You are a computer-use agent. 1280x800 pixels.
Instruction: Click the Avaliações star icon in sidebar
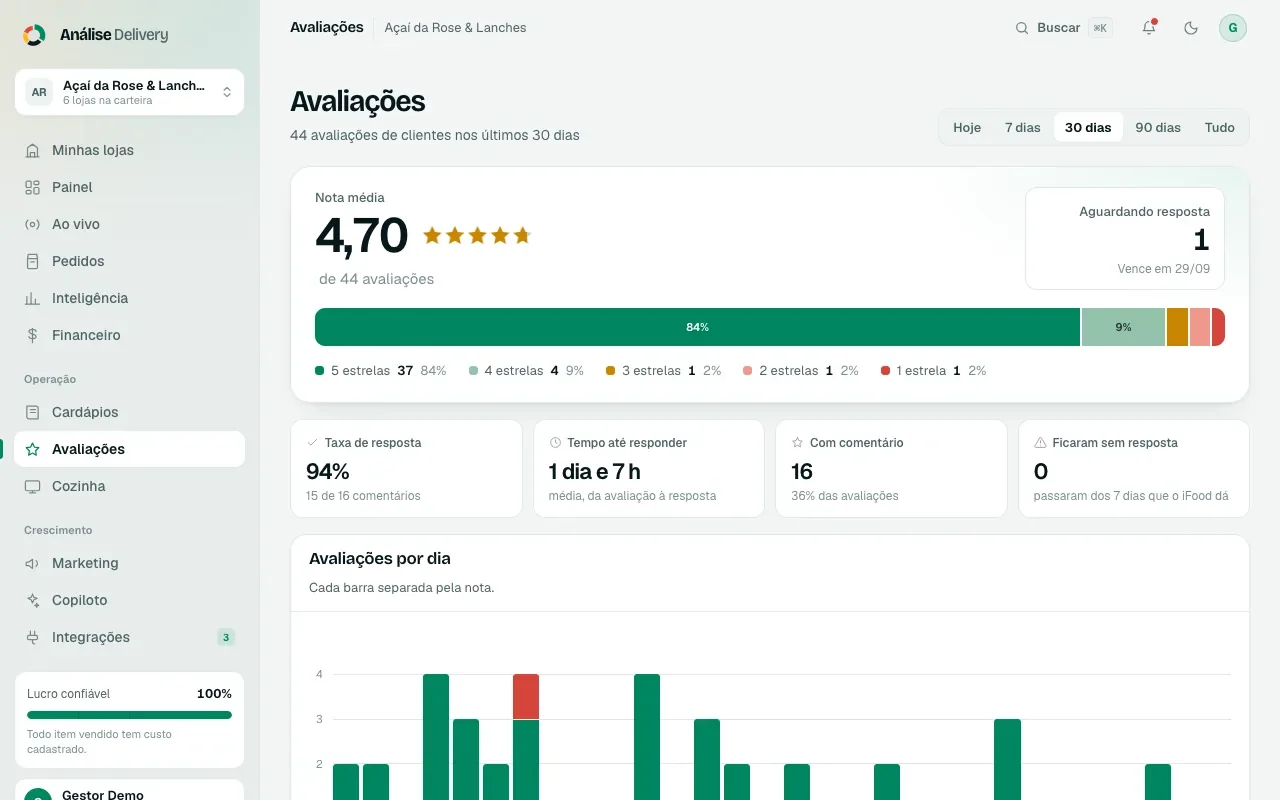[32, 449]
